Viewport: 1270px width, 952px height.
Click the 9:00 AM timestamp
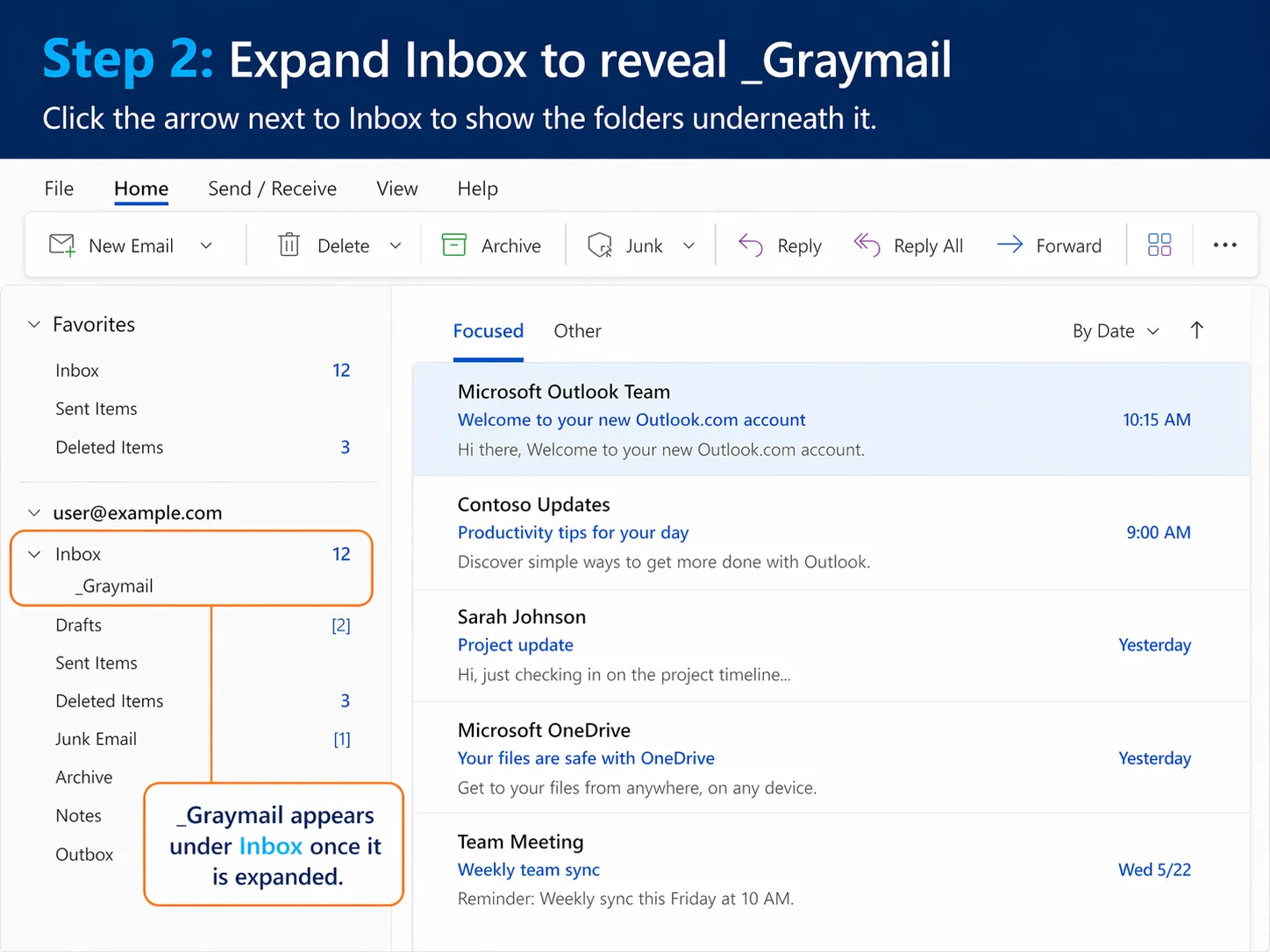pos(1159,533)
